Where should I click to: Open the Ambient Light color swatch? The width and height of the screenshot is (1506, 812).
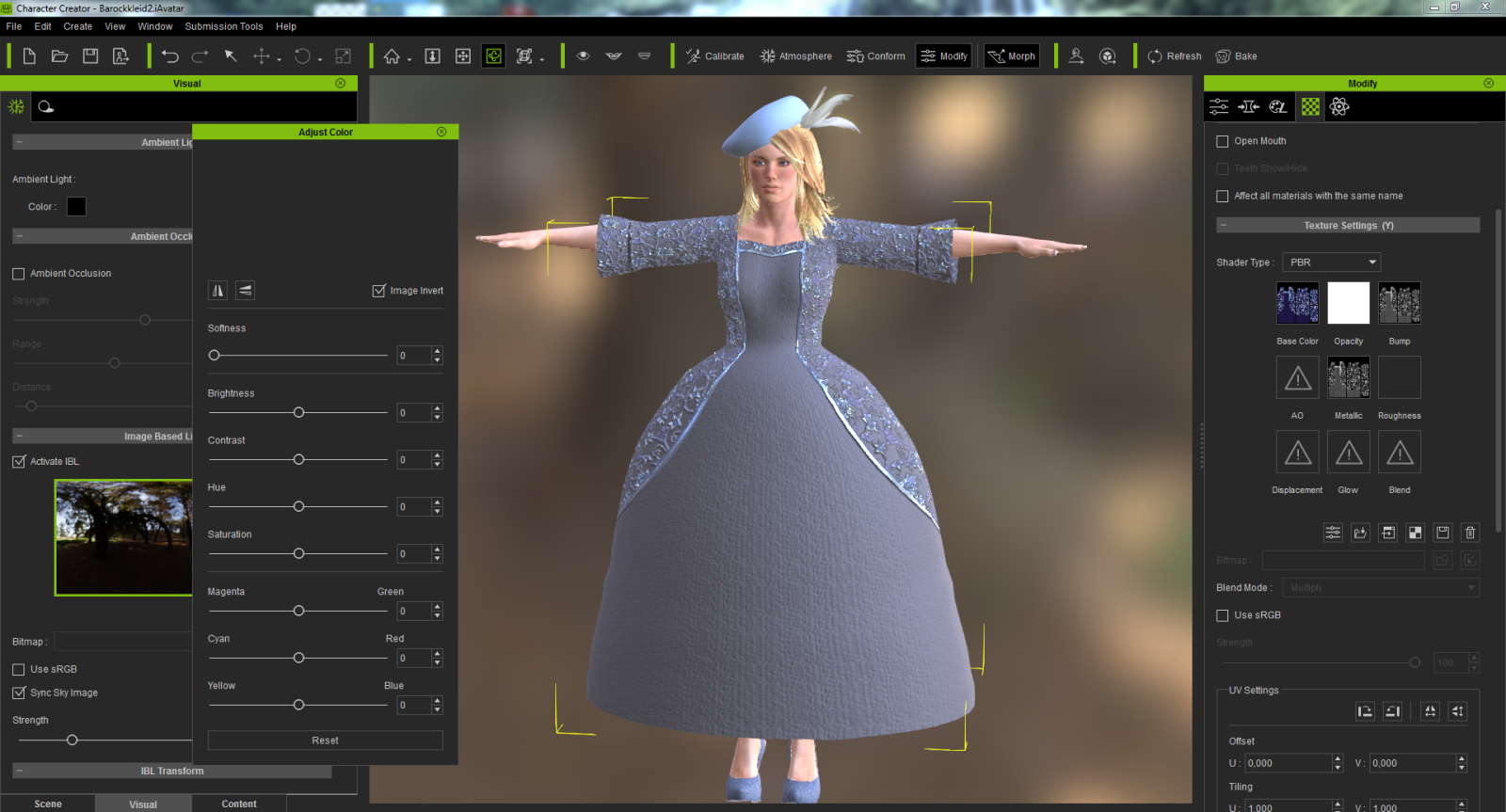[76, 206]
